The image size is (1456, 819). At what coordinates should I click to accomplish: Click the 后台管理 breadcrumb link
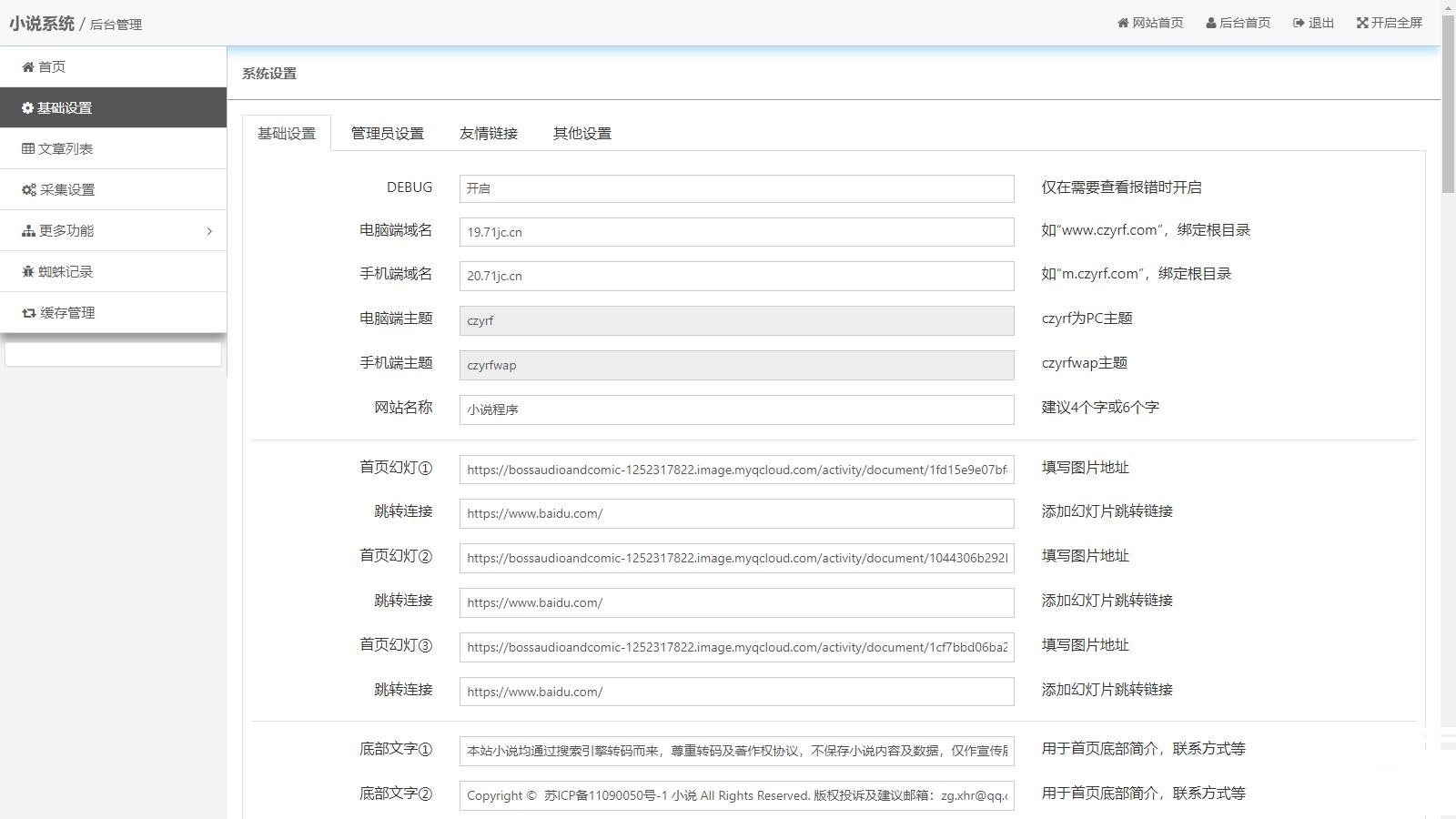[x=115, y=25]
